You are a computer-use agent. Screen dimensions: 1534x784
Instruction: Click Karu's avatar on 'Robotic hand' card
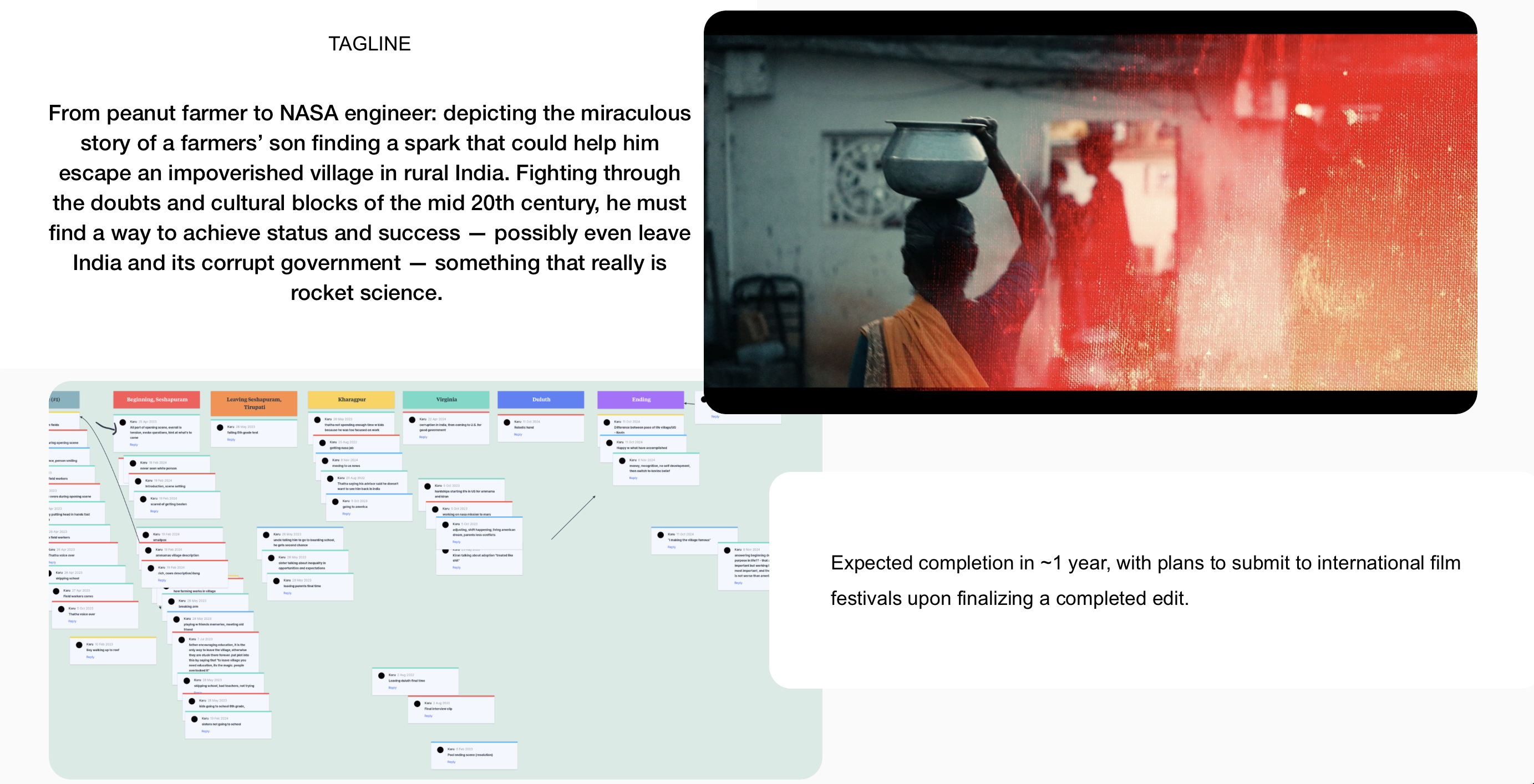(507, 422)
